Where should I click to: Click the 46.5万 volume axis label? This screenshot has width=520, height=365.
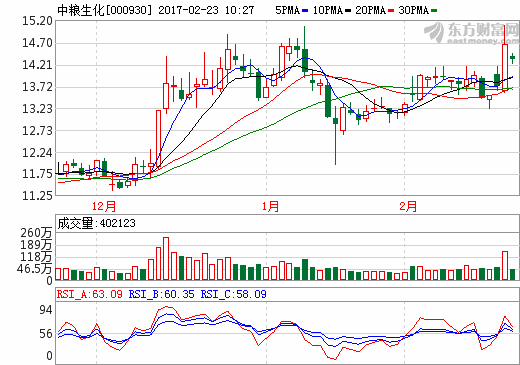(x=34, y=269)
